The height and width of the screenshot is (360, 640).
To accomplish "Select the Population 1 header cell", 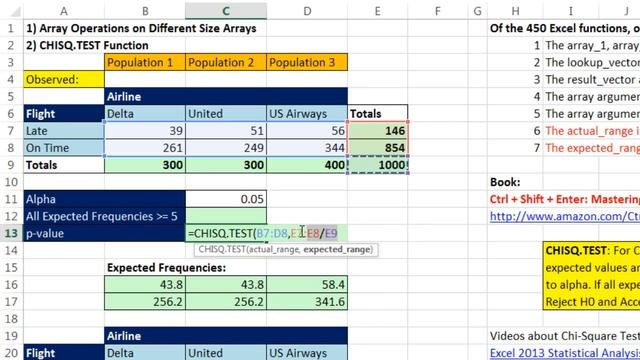I will [145, 62].
